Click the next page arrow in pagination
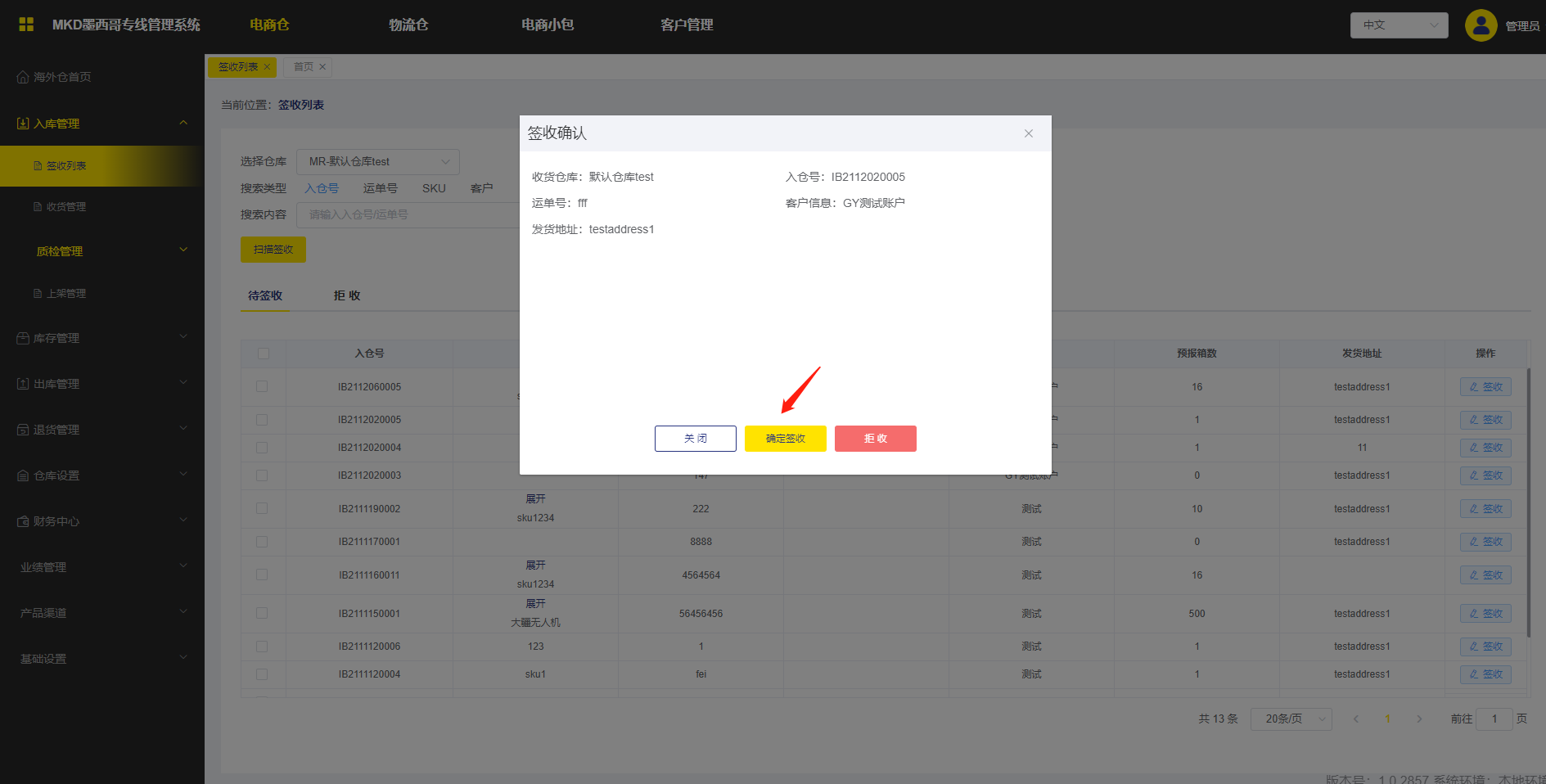 pyautogui.click(x=1419, y=719)
